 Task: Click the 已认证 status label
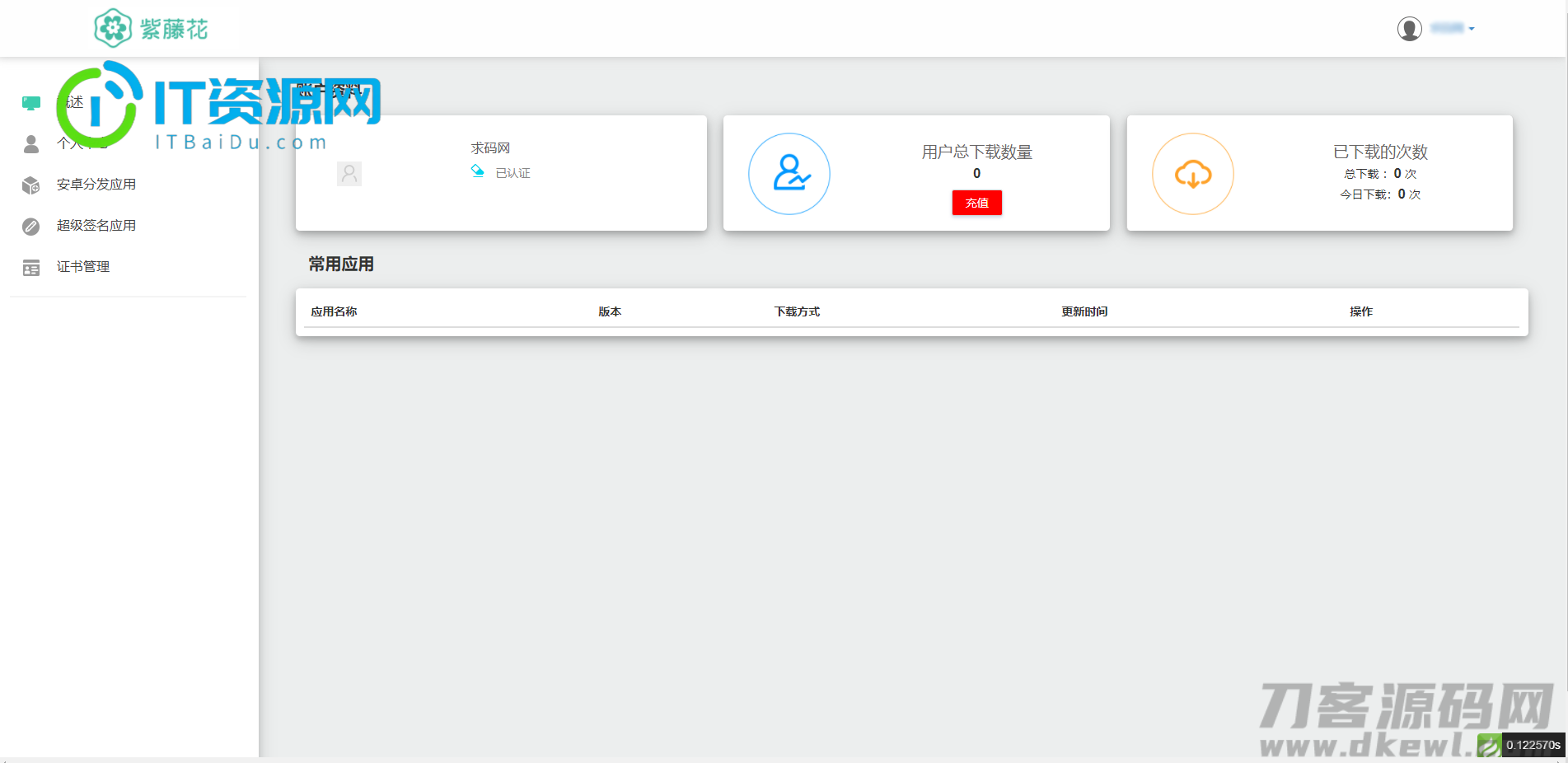[513, 173]
